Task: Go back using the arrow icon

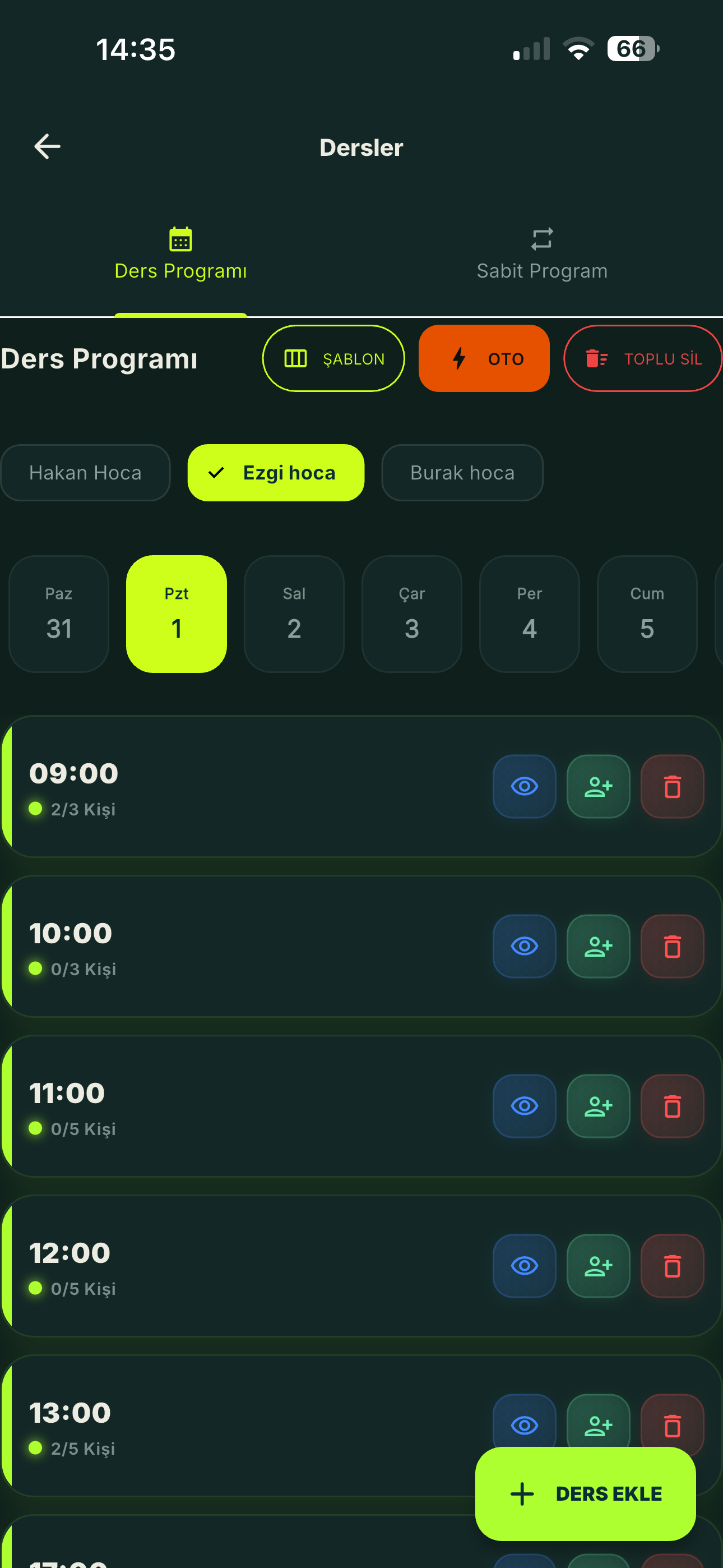Action: tap(47, 147)
